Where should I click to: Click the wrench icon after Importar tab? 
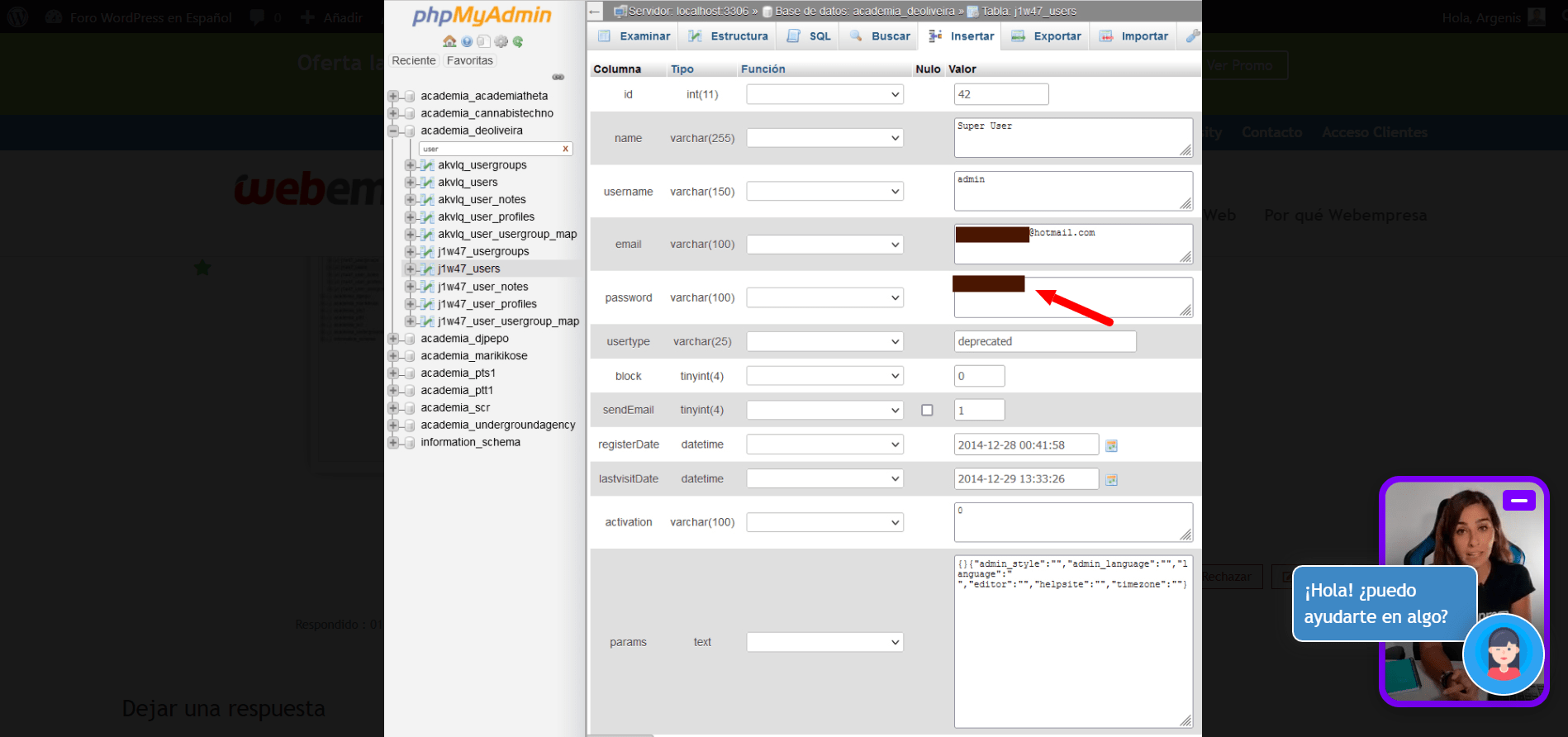click(x=1192, y=36)
